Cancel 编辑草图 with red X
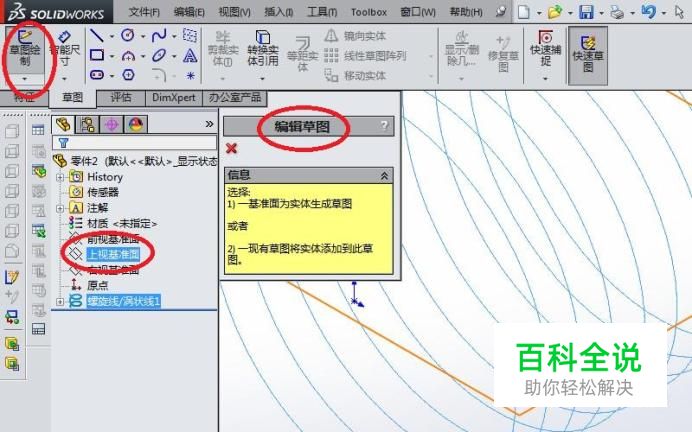Viewport: 692px width, 432px height. [231, 148]
